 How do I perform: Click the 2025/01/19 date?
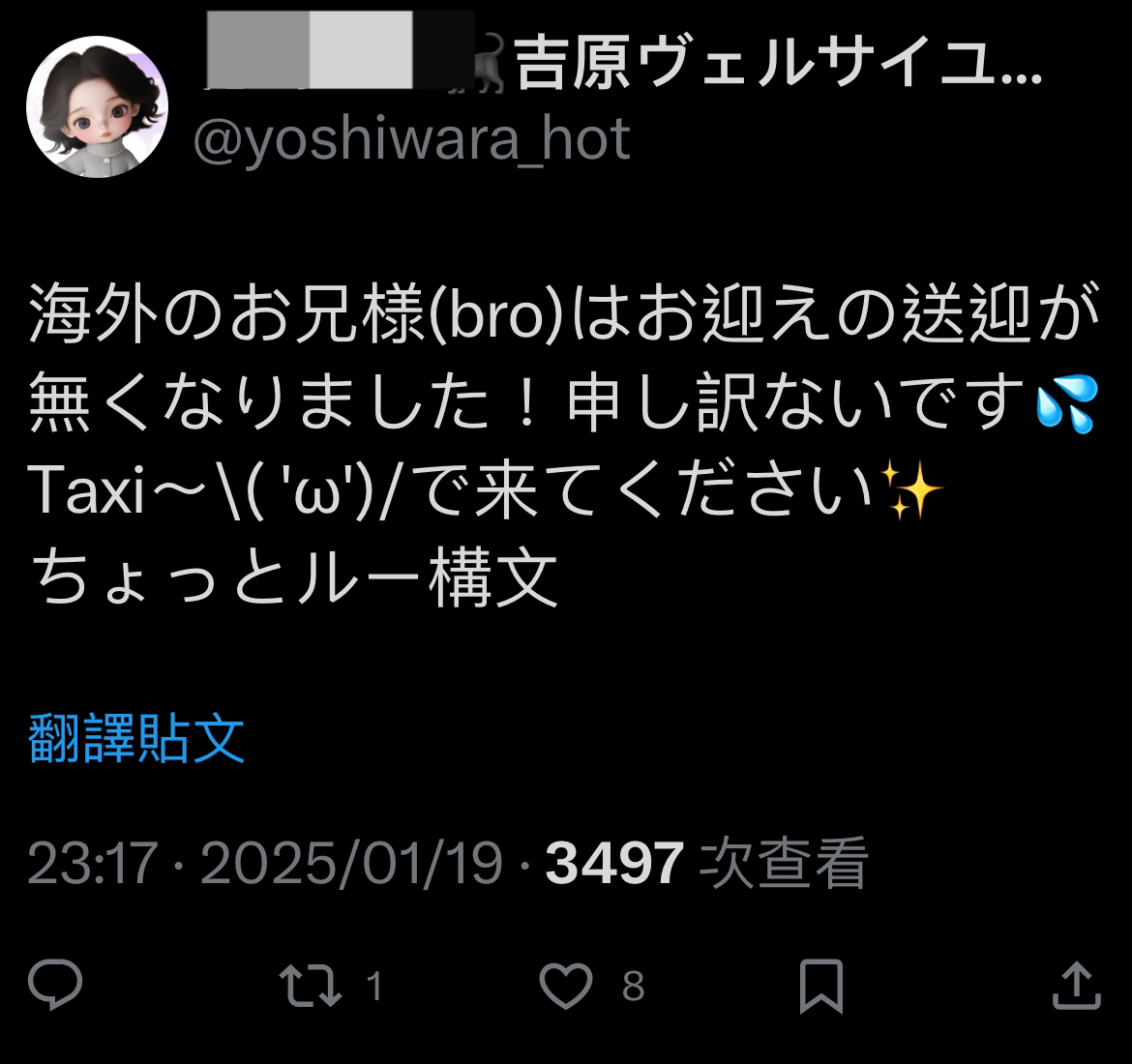tap(351, 864)
